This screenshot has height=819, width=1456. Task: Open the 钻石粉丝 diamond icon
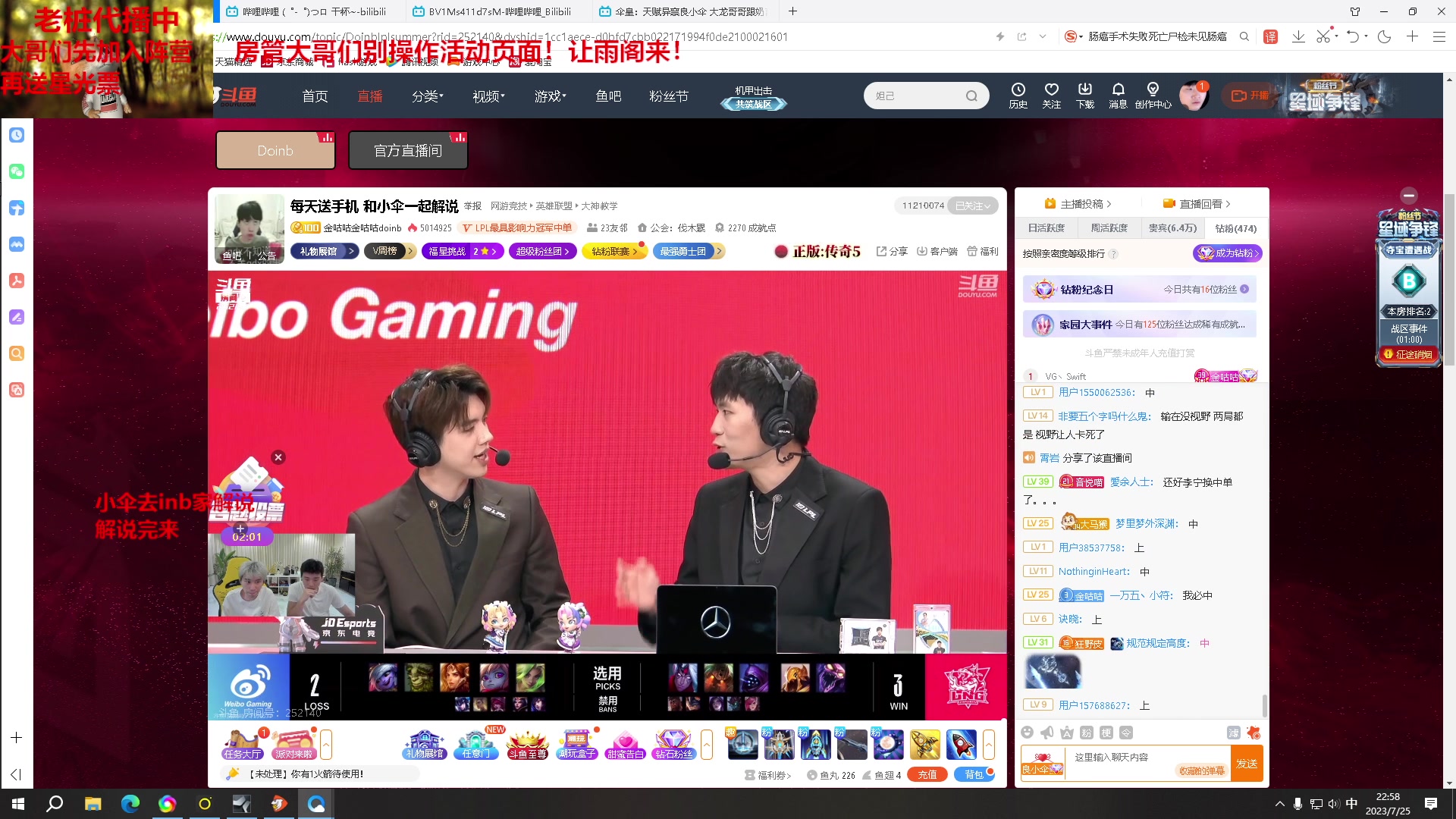pos(673,745)
